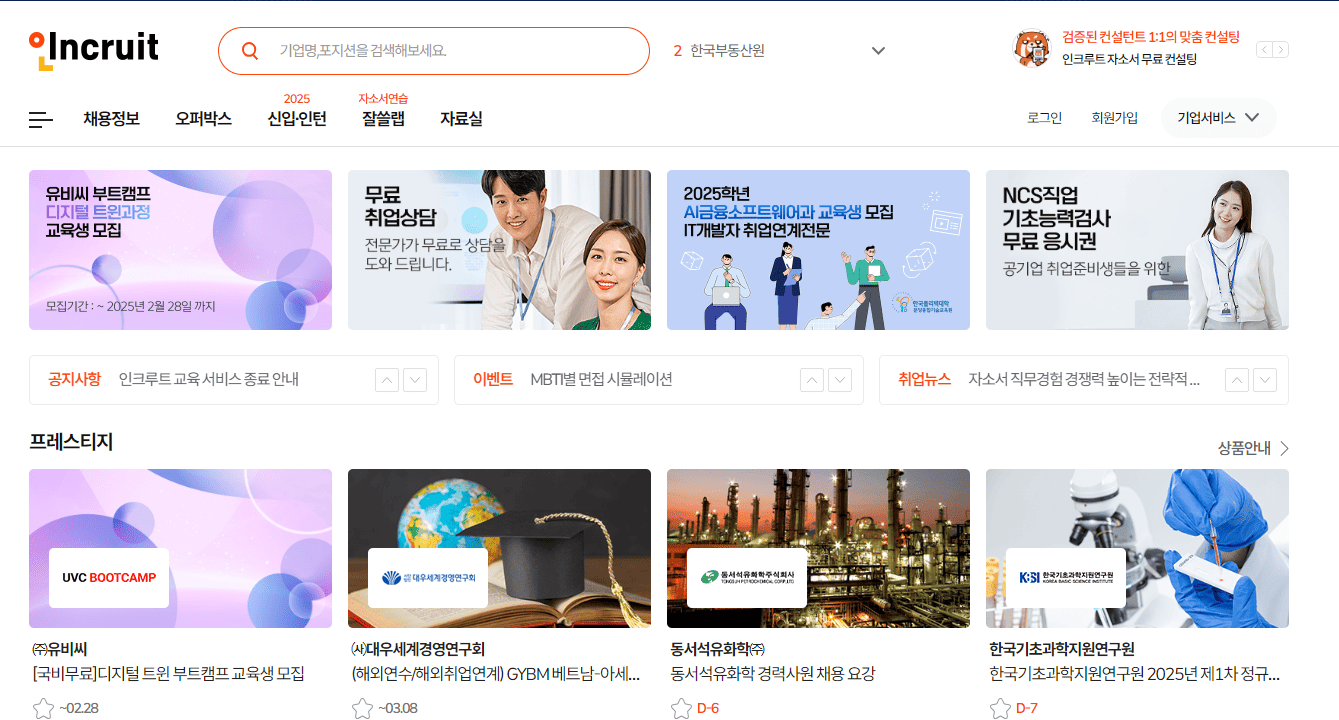Click the red panda consultant avatar
Image resolution: width=1339 pixels, height=720 pixels.
1032,47
